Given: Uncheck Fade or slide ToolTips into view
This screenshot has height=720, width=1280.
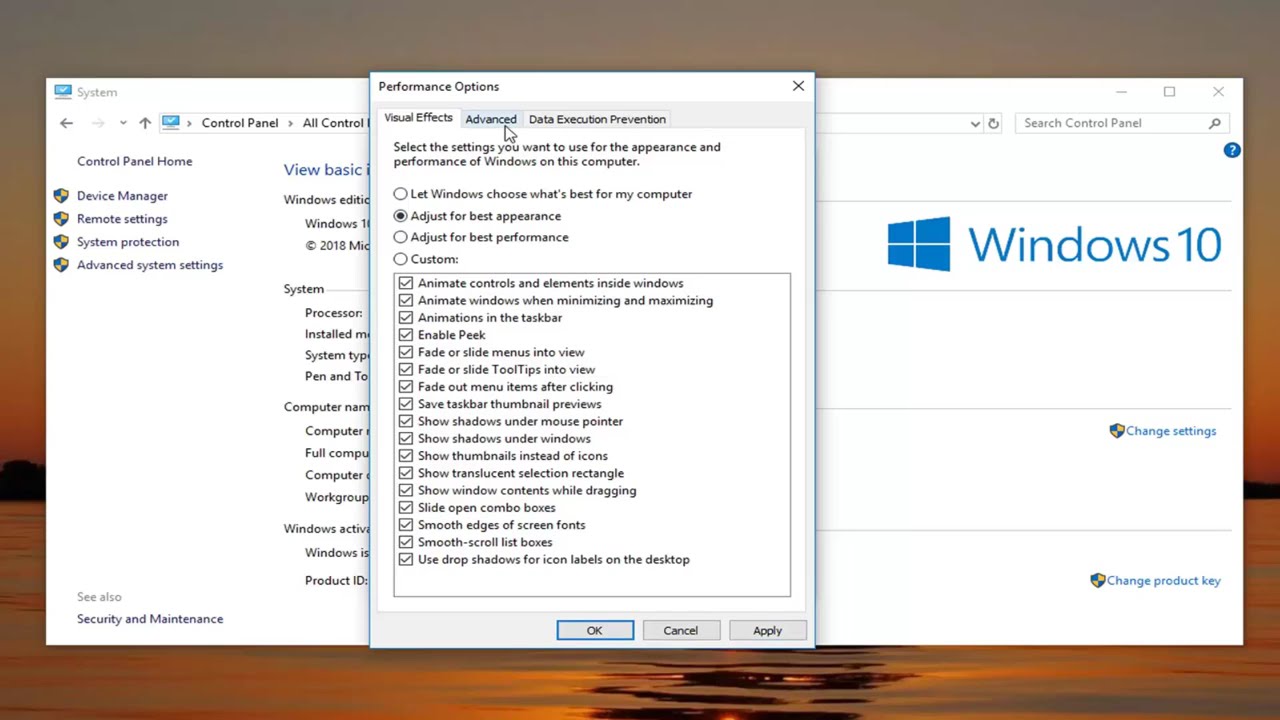Looking at the screenshot, I should tap(406, 369).
